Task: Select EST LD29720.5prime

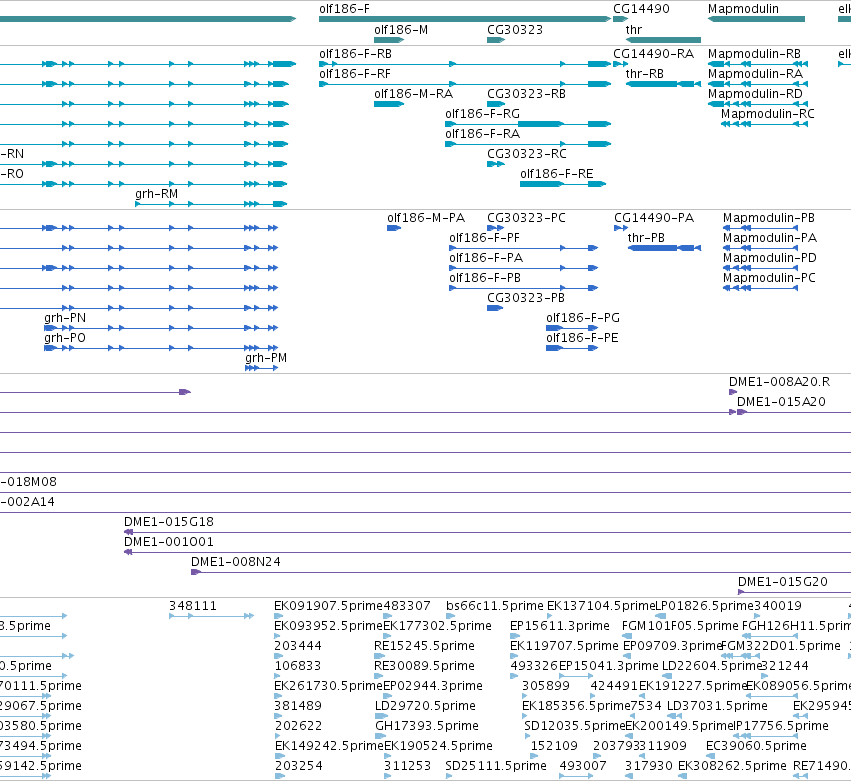Action: [380, 716]
